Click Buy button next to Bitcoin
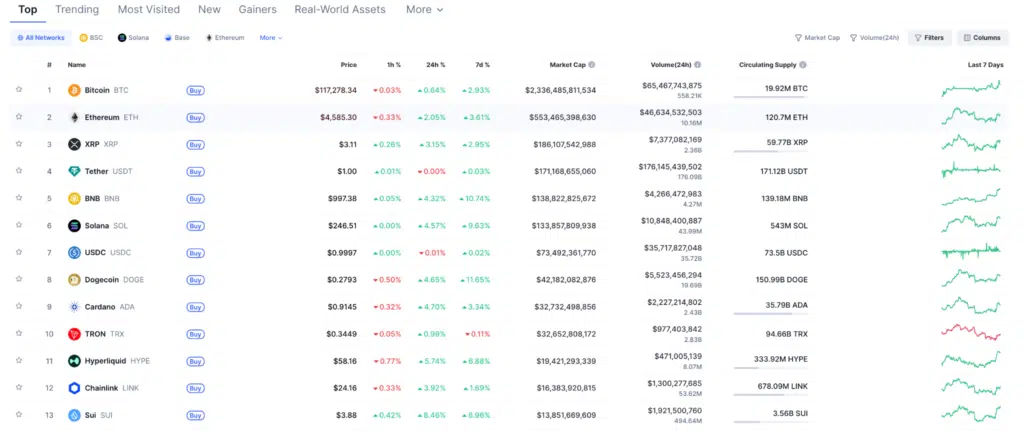This screenshot has height=431, width=1024. [195, 91]
